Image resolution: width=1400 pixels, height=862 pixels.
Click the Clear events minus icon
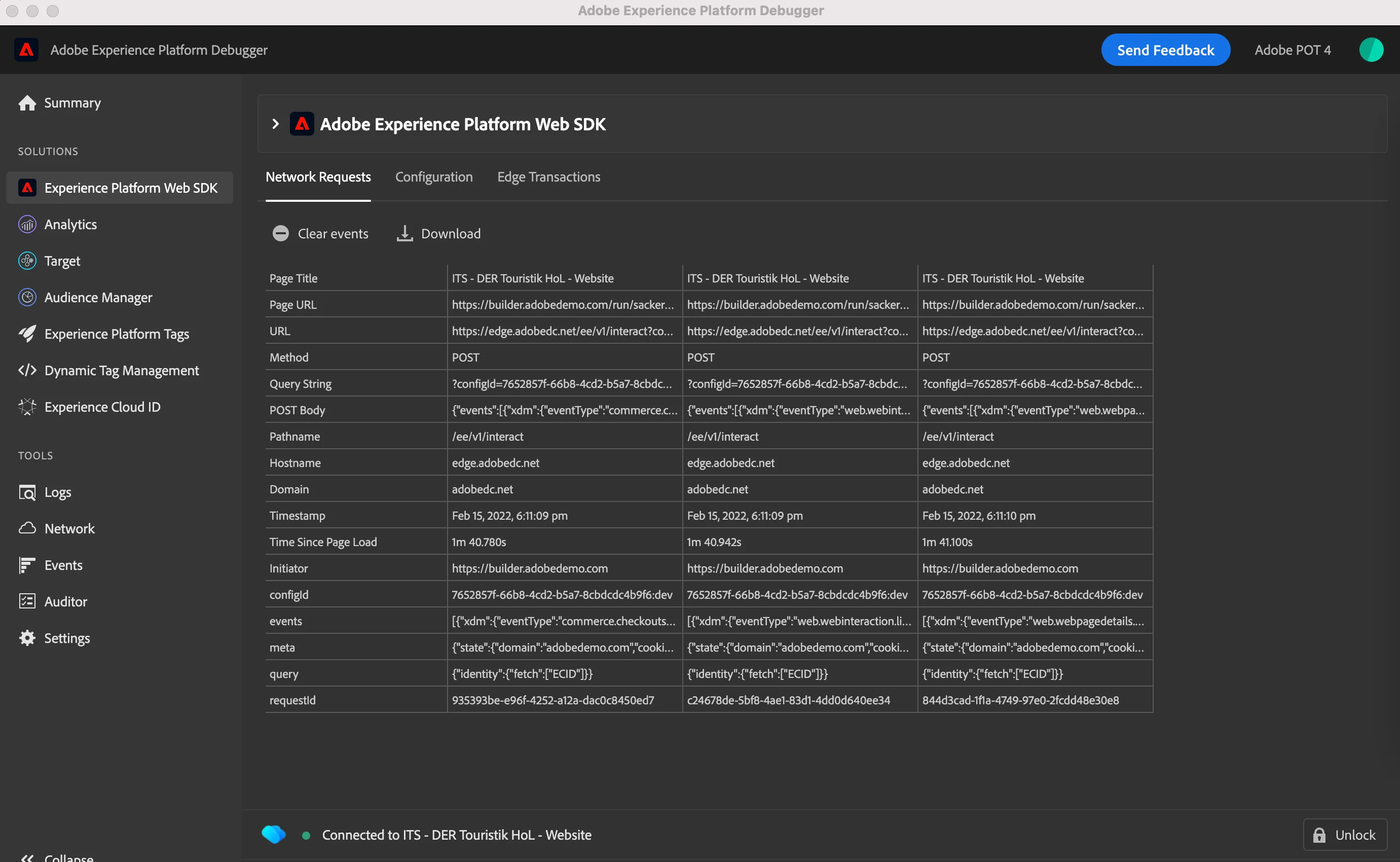(x=280, y=233)
